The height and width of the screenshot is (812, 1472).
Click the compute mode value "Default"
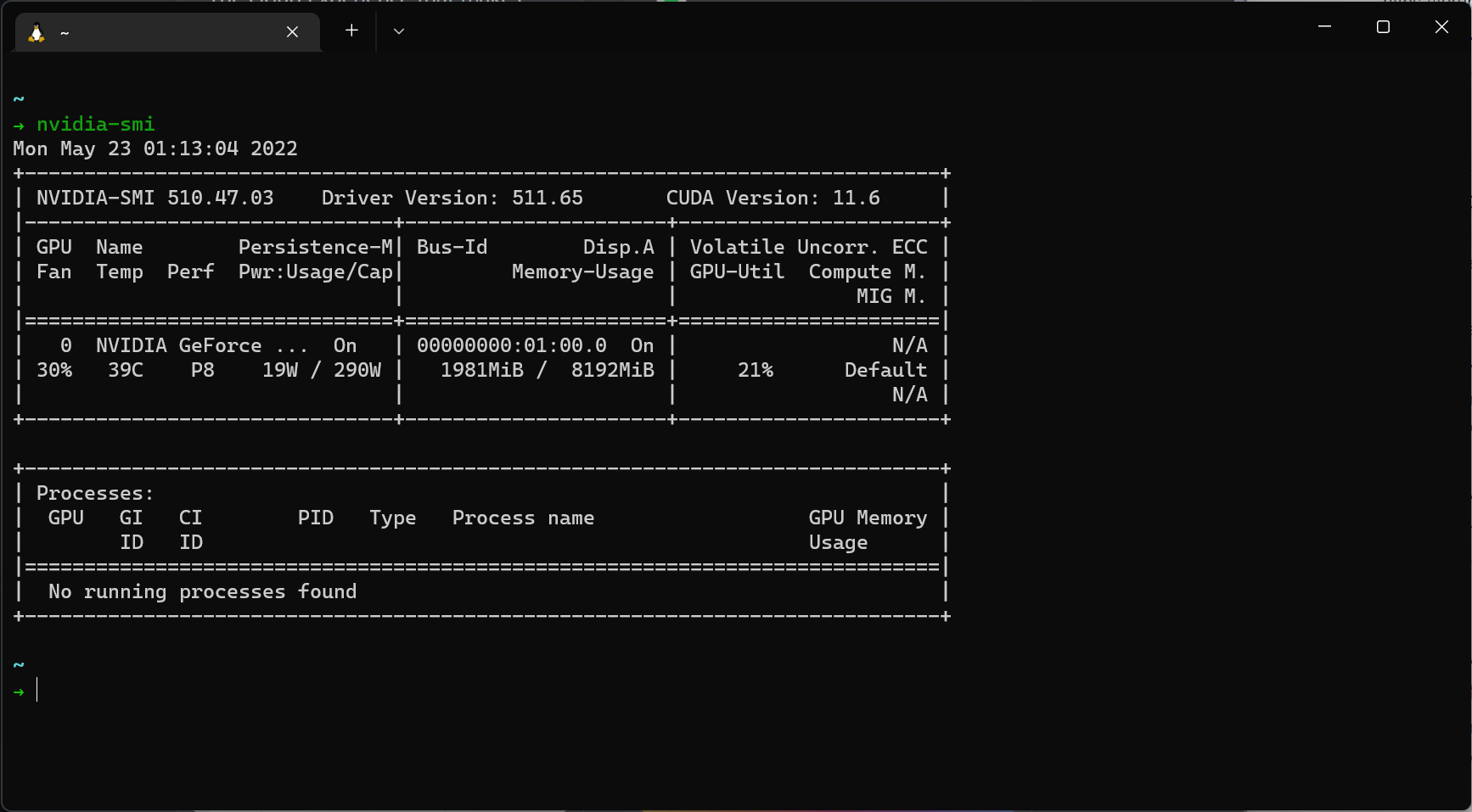(x=886, y=371)
